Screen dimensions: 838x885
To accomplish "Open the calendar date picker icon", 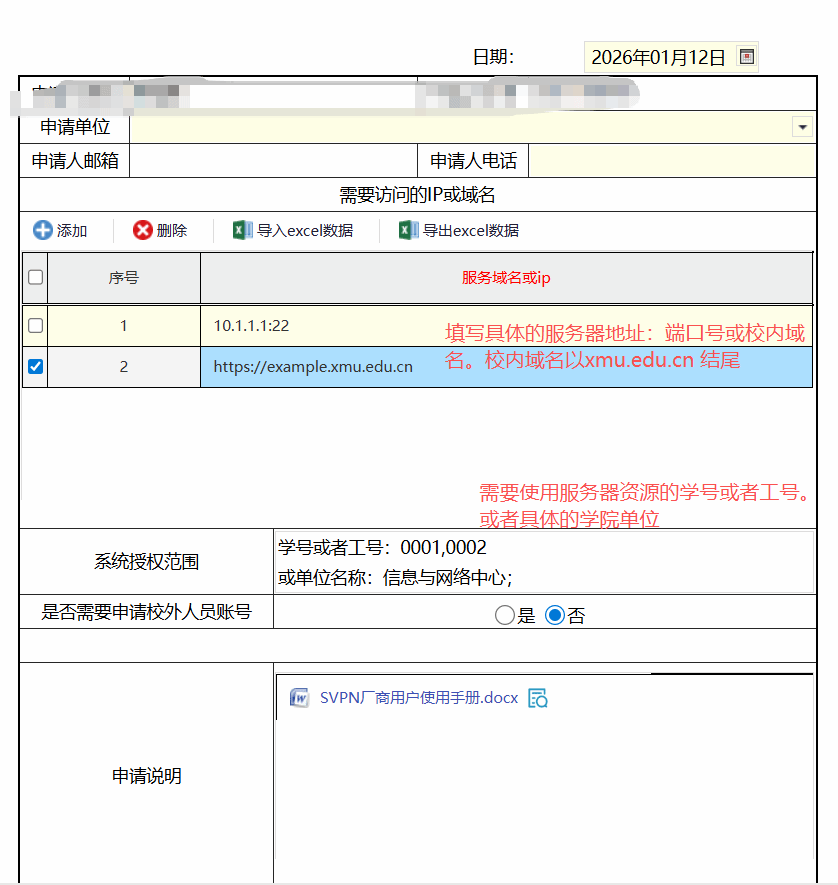I will coord(746,57).
